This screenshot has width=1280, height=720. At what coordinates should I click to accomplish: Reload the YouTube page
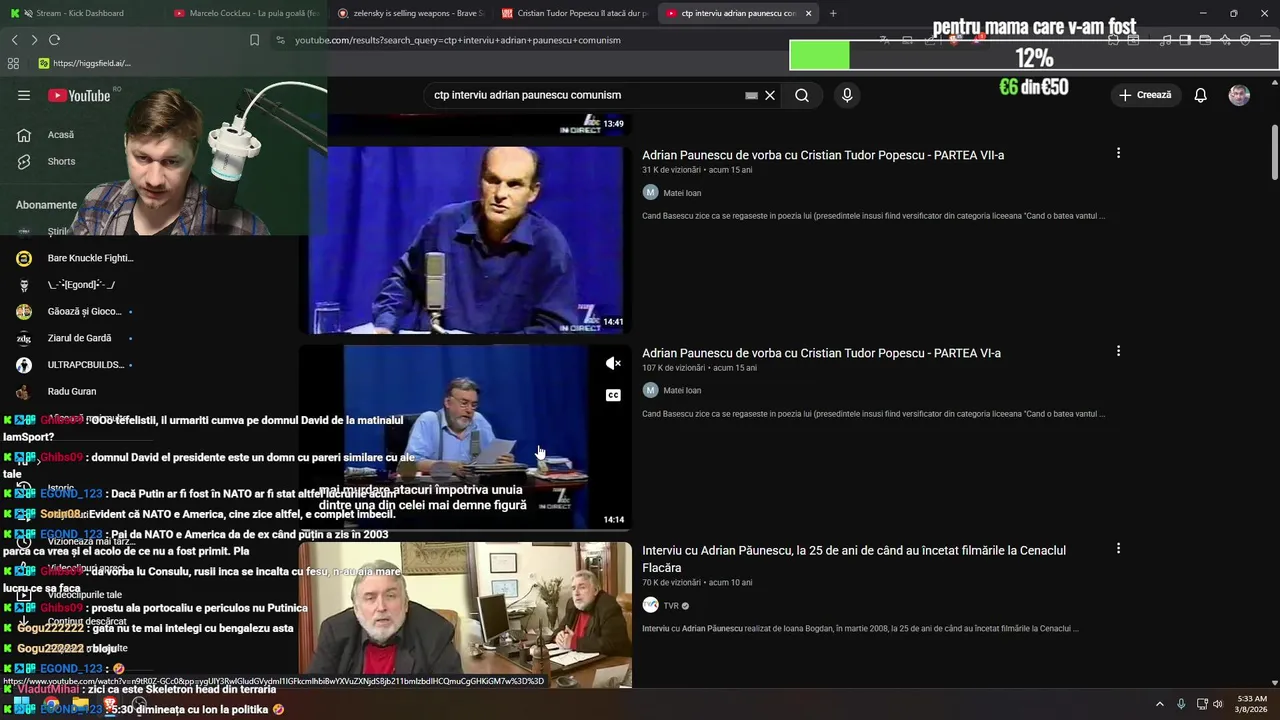click(54, 40)
